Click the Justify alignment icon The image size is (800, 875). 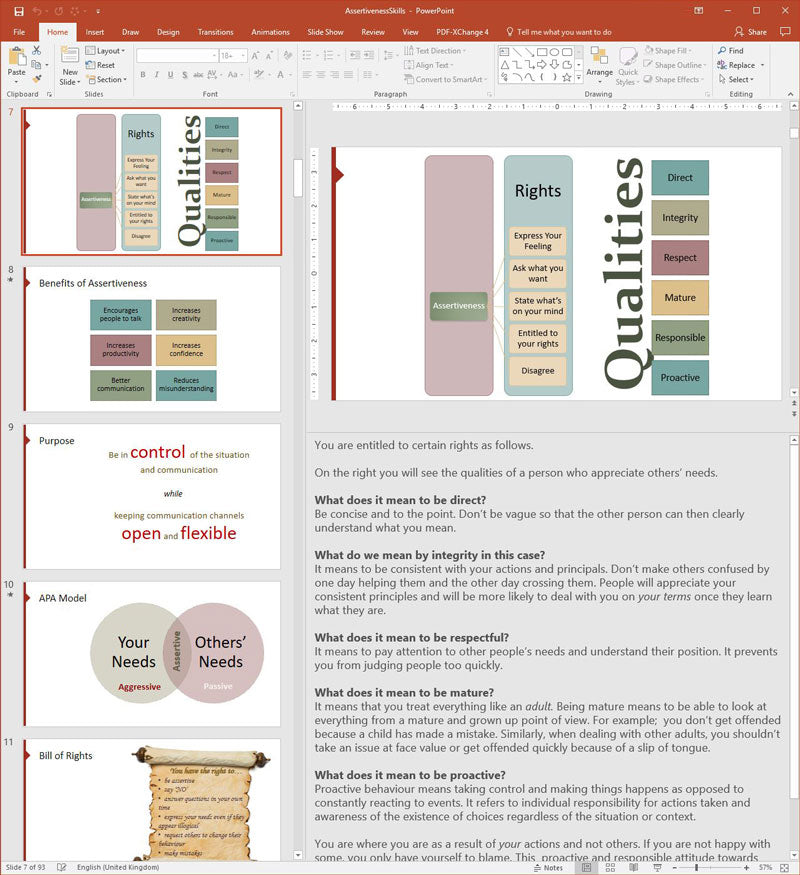348,74
